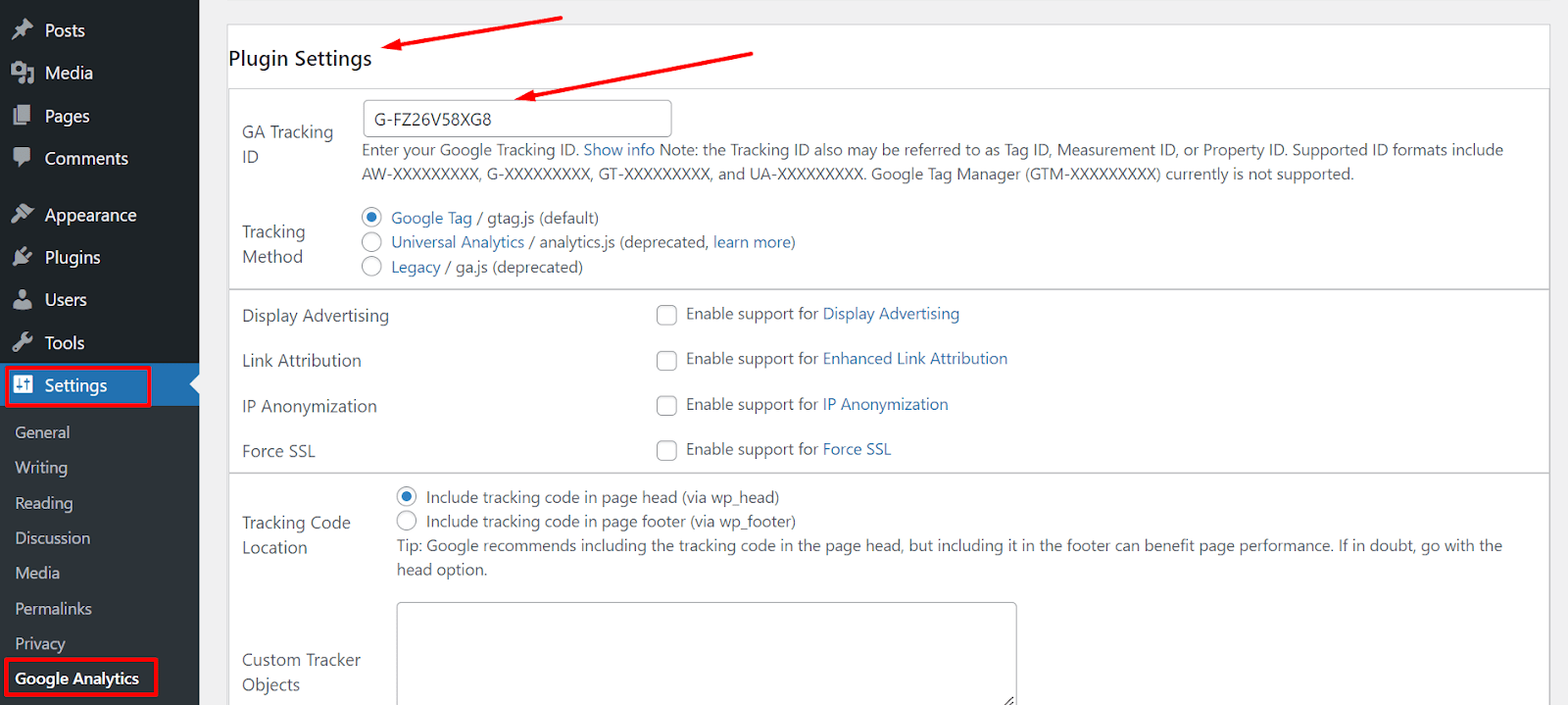The height and width of the screenshot is (705, 1568).
Task: Click the Media library icon in sidebar
Action: (23, 73)
